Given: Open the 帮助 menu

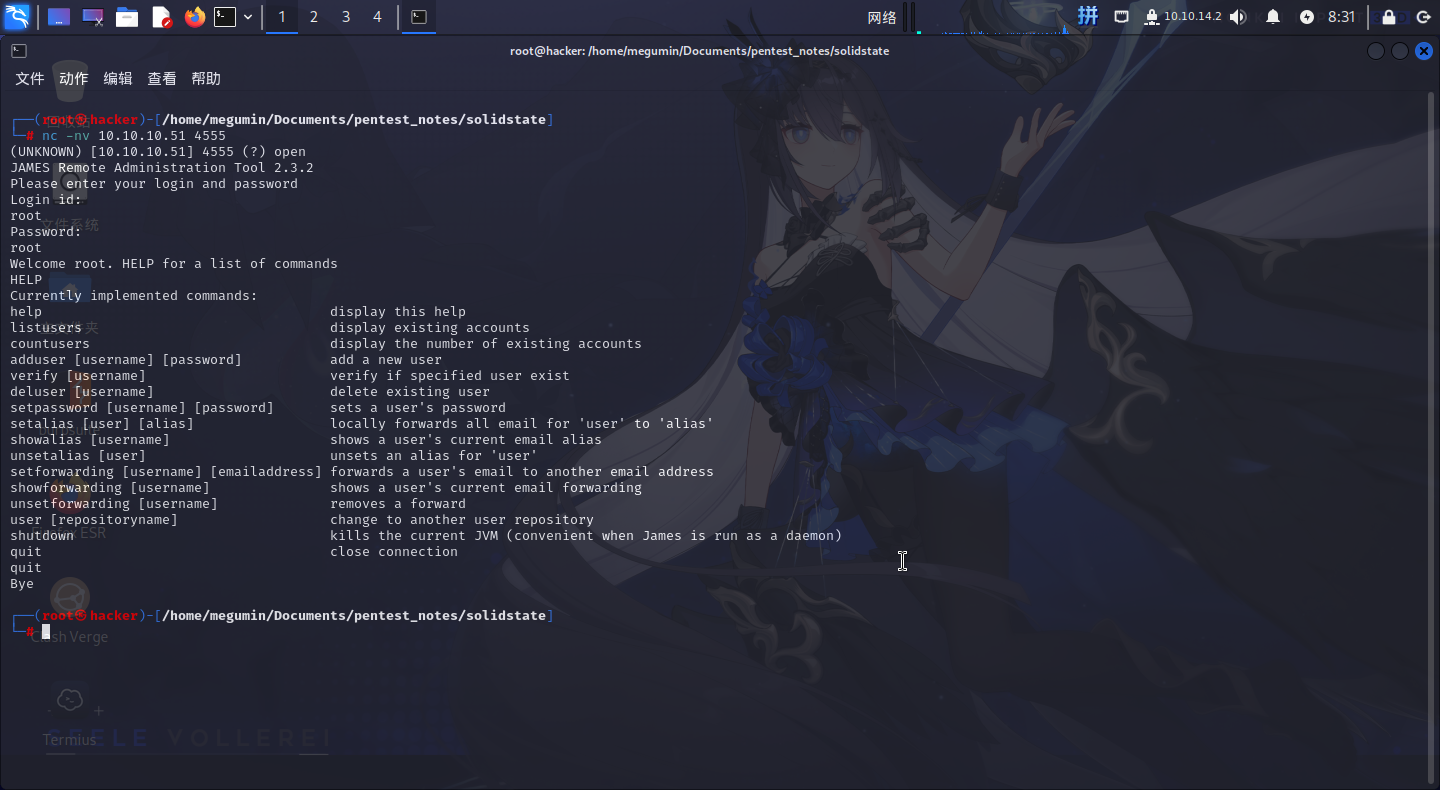Looking at the screenshot, I should 206,78.
